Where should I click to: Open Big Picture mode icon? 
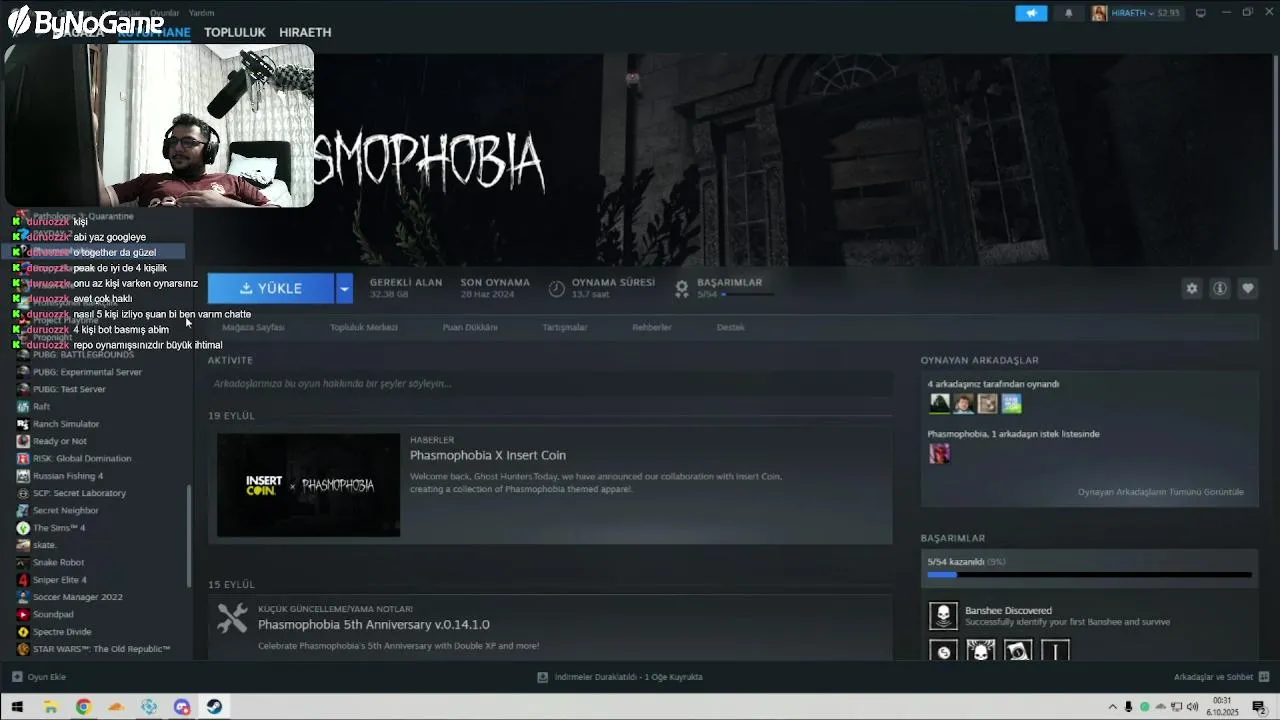pos(1201,13)
